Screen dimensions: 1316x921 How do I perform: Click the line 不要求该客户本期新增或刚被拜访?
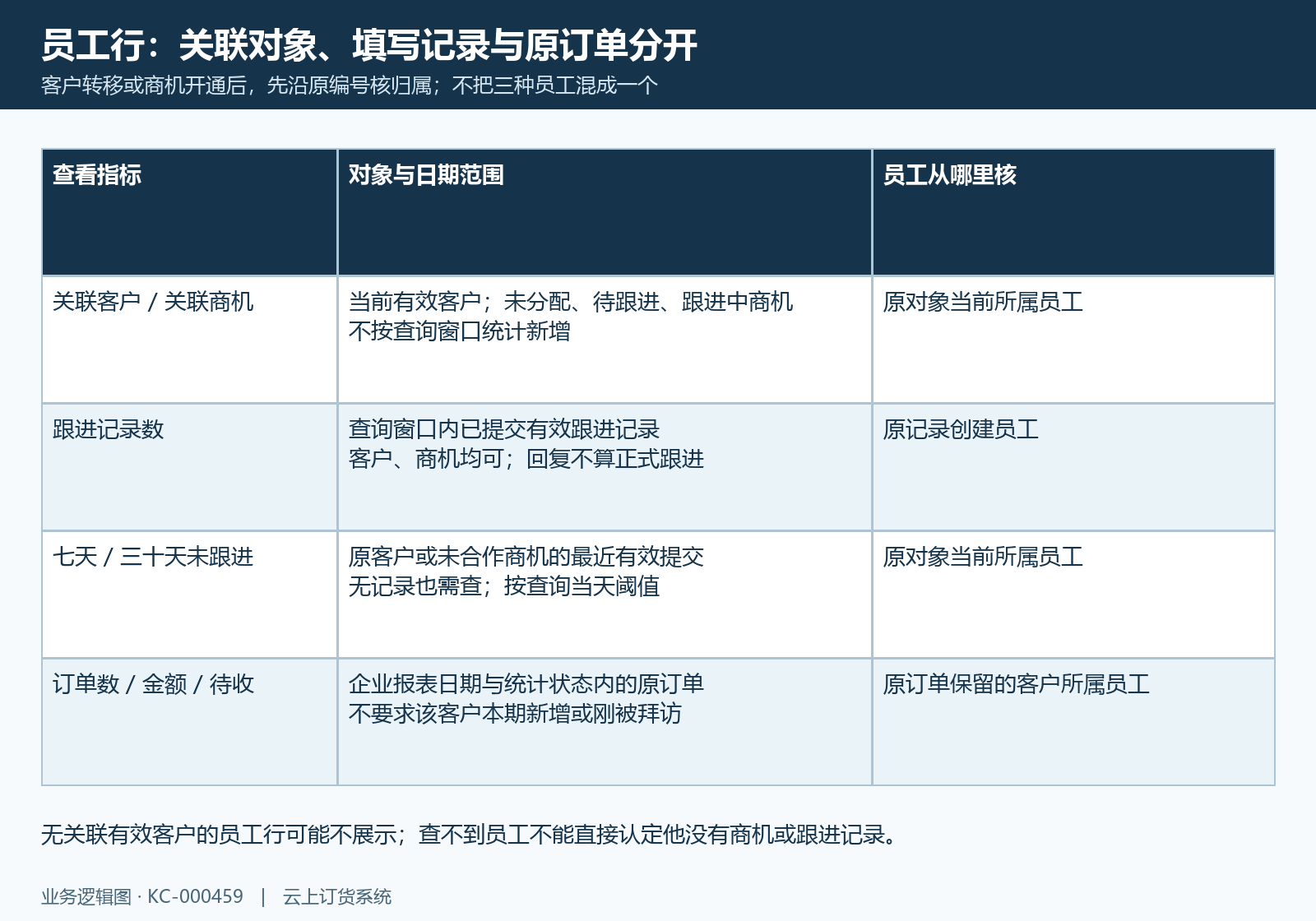(516, 714)
